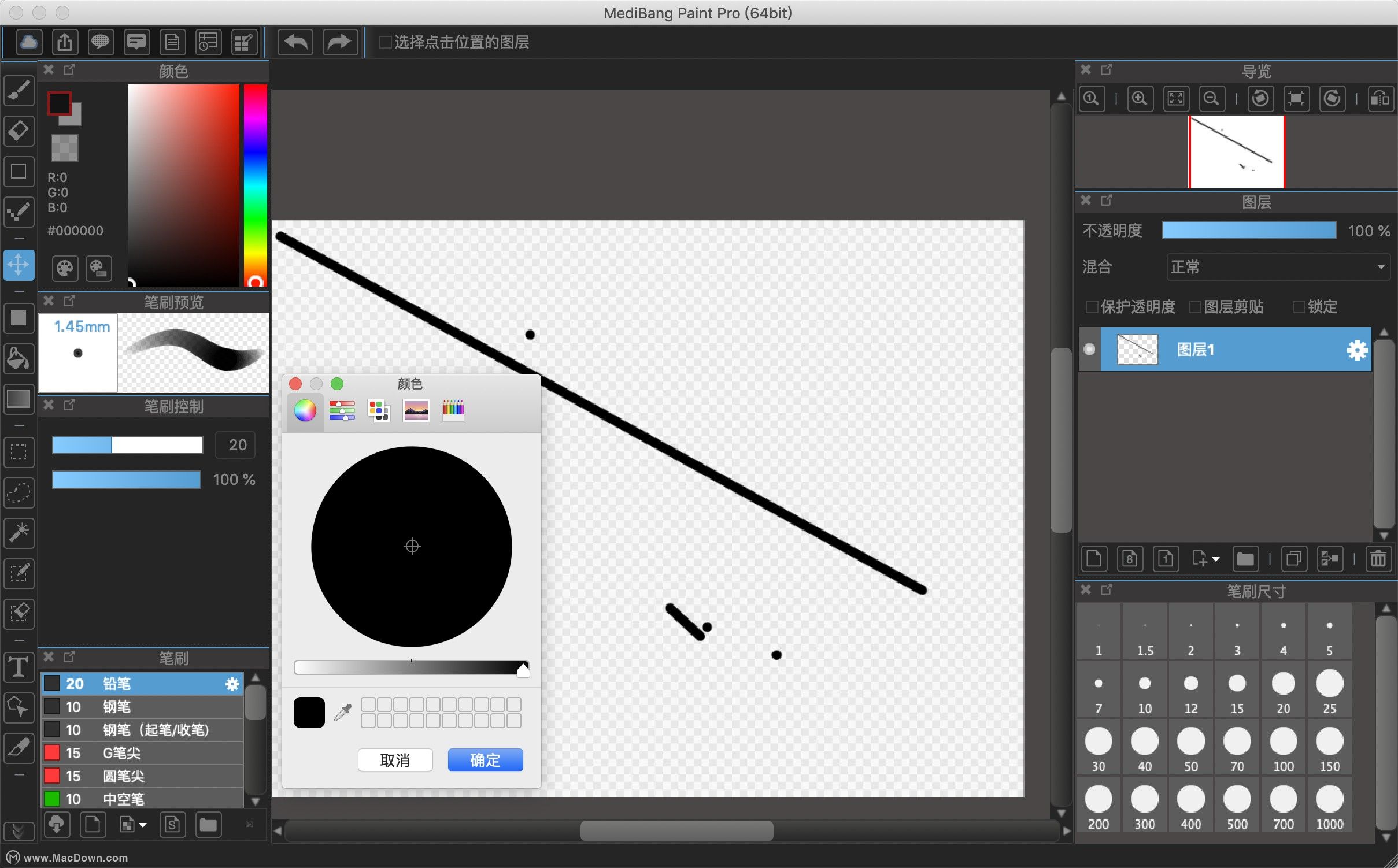1398x868 pixels.
Task: Pop out the 图层 panel
Action: (x=1106, y=201)
